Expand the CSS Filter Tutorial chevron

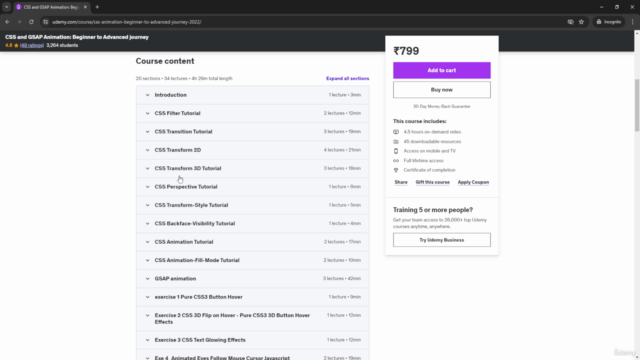coord(147,113)
